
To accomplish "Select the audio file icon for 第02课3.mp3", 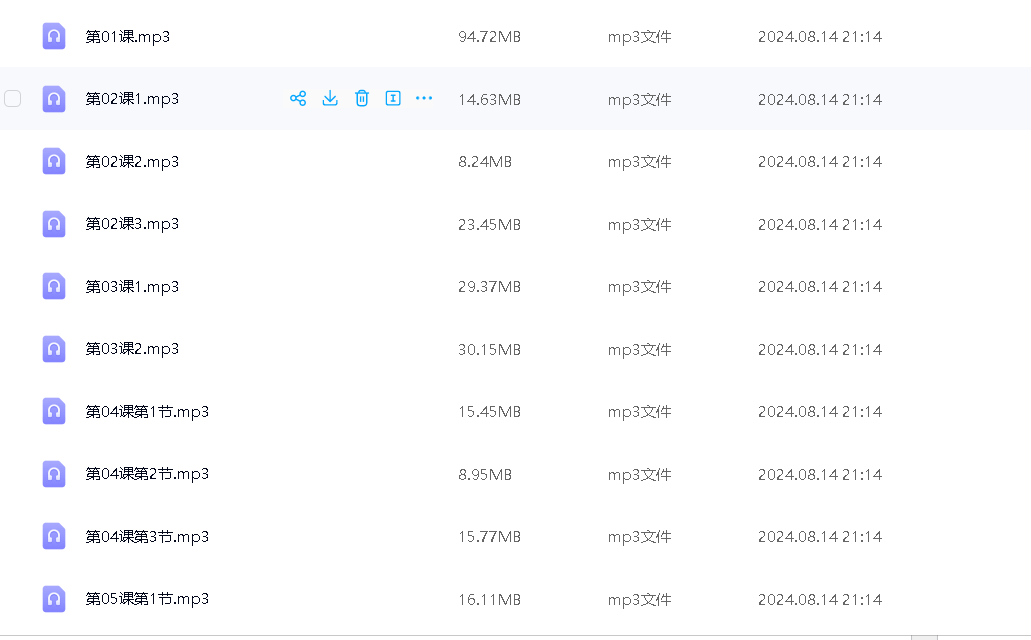I will pyautogui.click(x=54, y=224).
